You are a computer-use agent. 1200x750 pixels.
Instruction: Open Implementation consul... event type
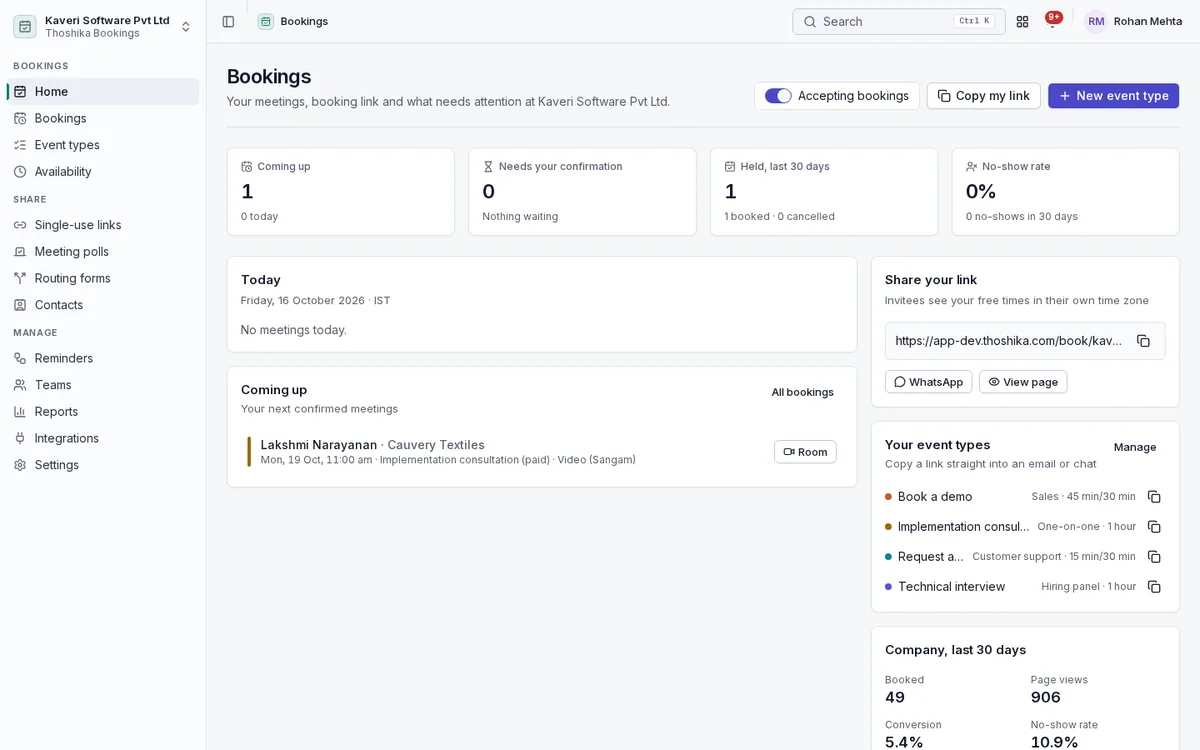(x=963, y=527)
